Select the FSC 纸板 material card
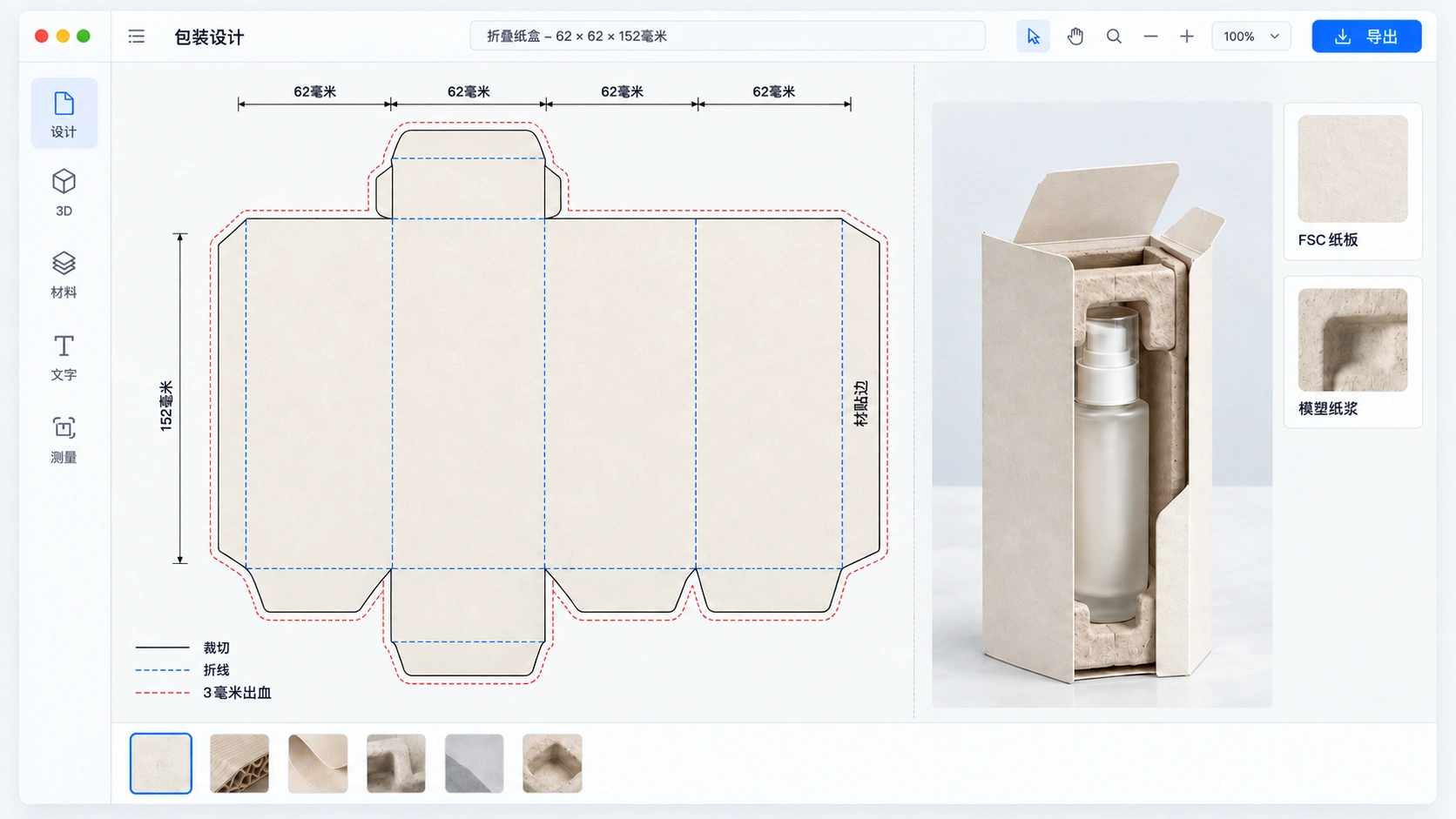 click(1353, 181)
